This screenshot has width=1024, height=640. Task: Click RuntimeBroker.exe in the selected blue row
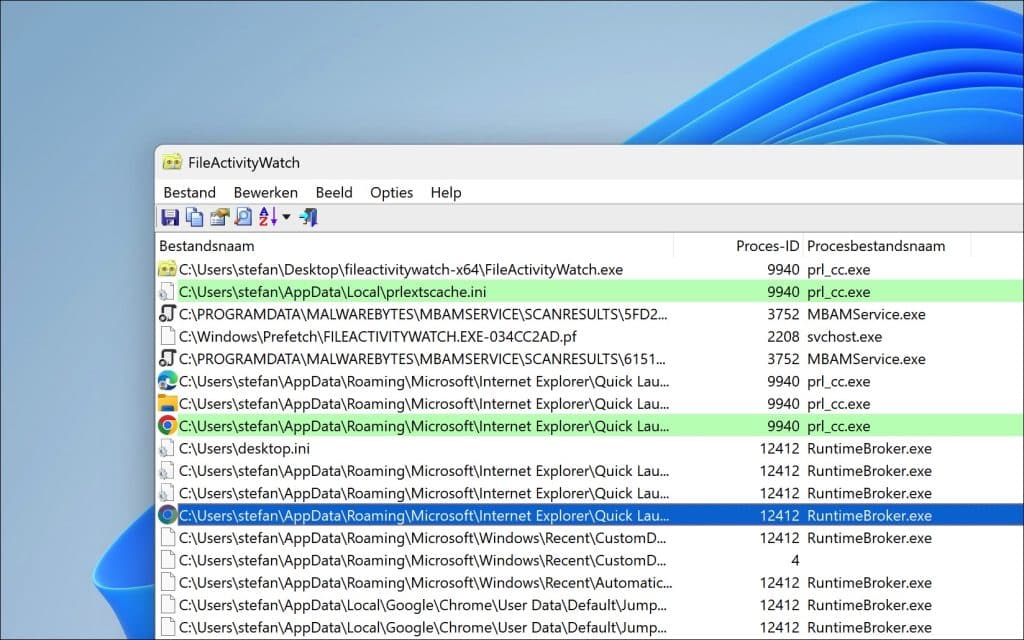869,515
